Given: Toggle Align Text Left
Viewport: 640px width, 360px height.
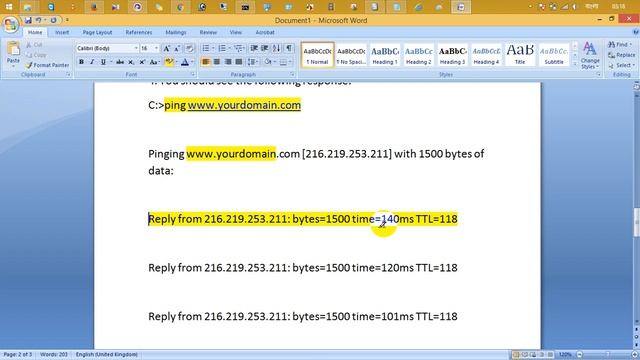Looking at the screenshot, I should coord(206,62).
